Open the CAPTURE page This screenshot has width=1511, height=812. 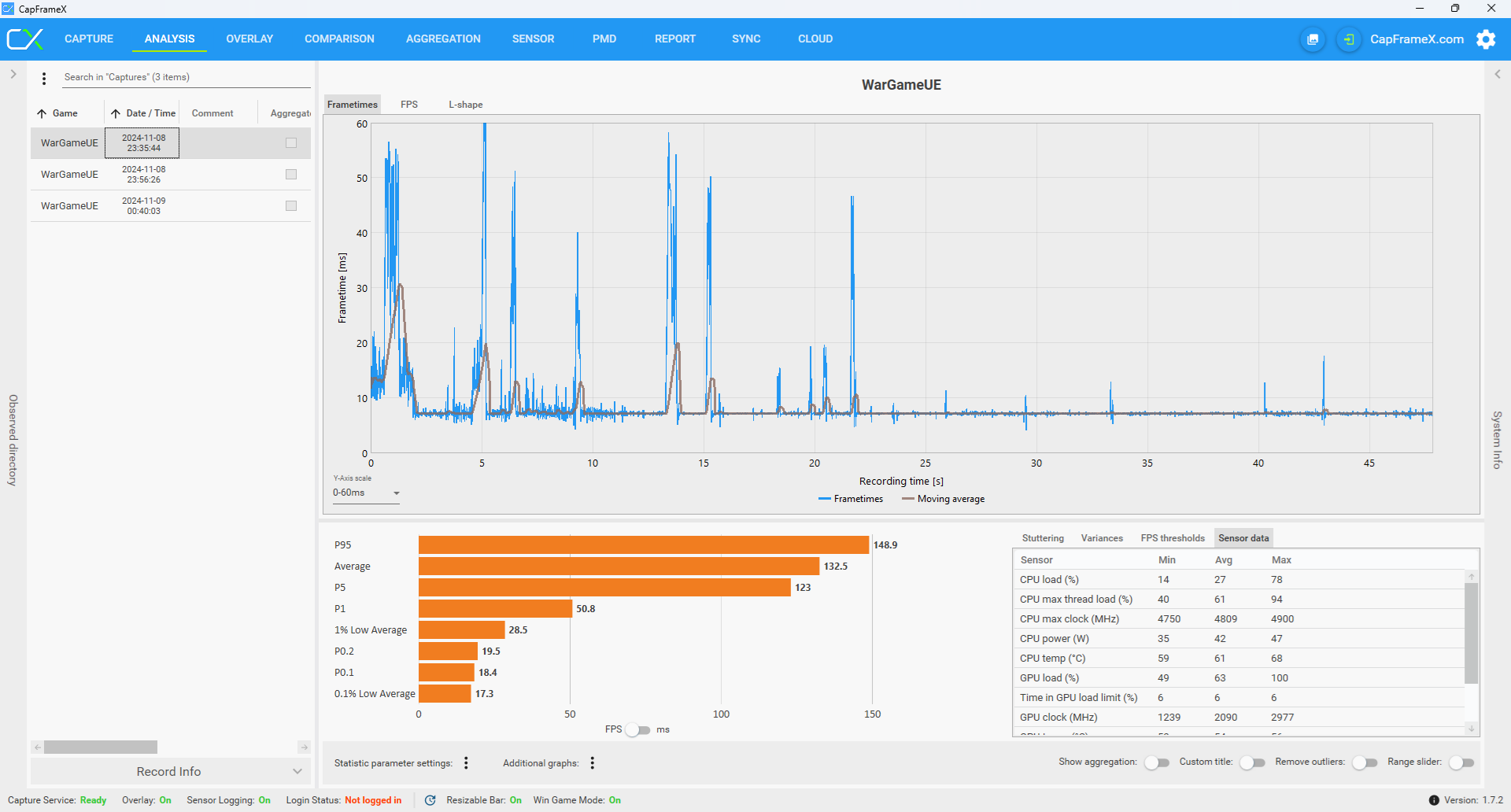click(x=89, y=39)
